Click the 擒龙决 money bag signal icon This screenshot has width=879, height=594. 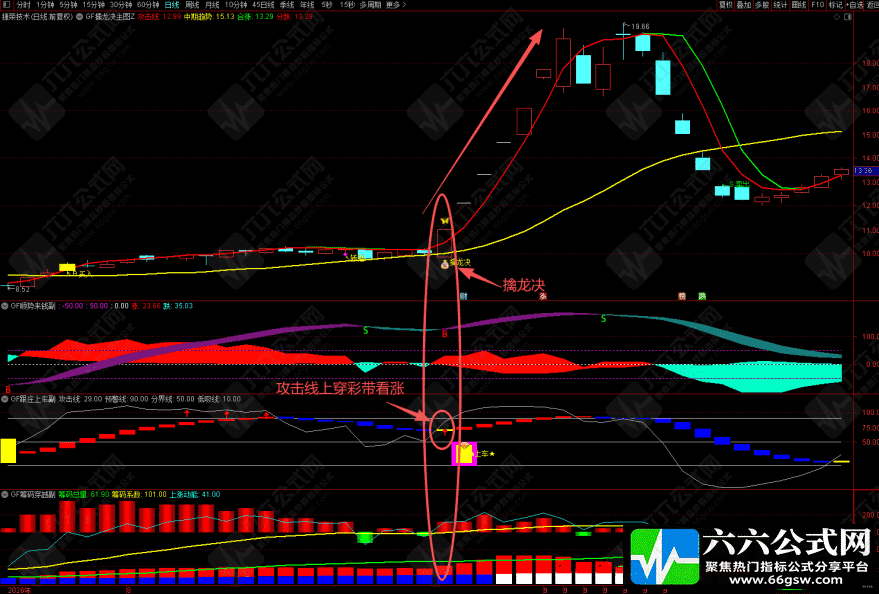(x=445, y=263)
